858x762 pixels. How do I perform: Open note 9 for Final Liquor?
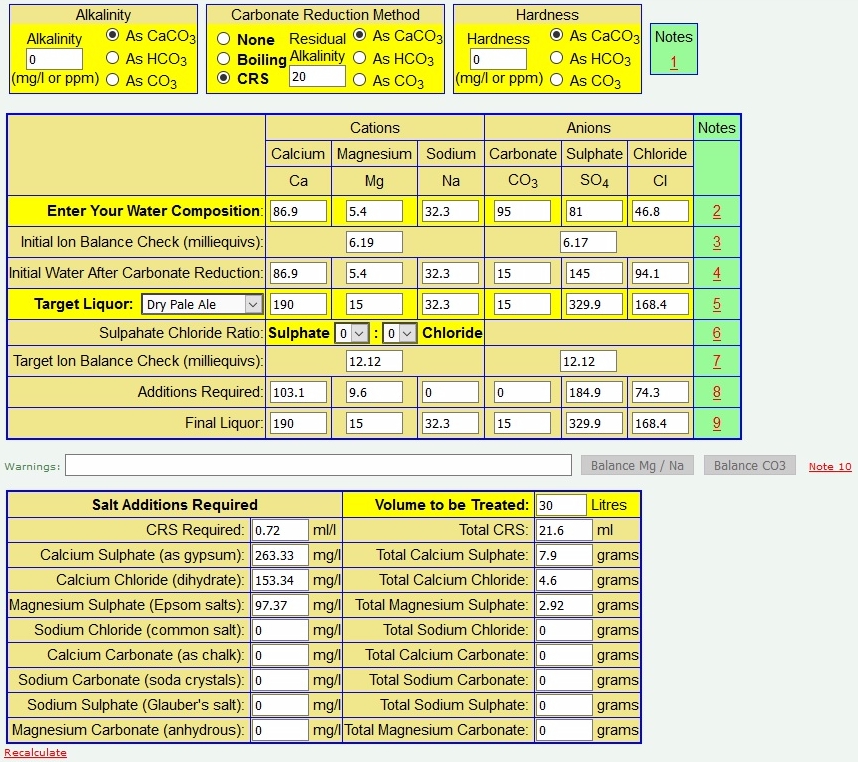coord(717,423)
